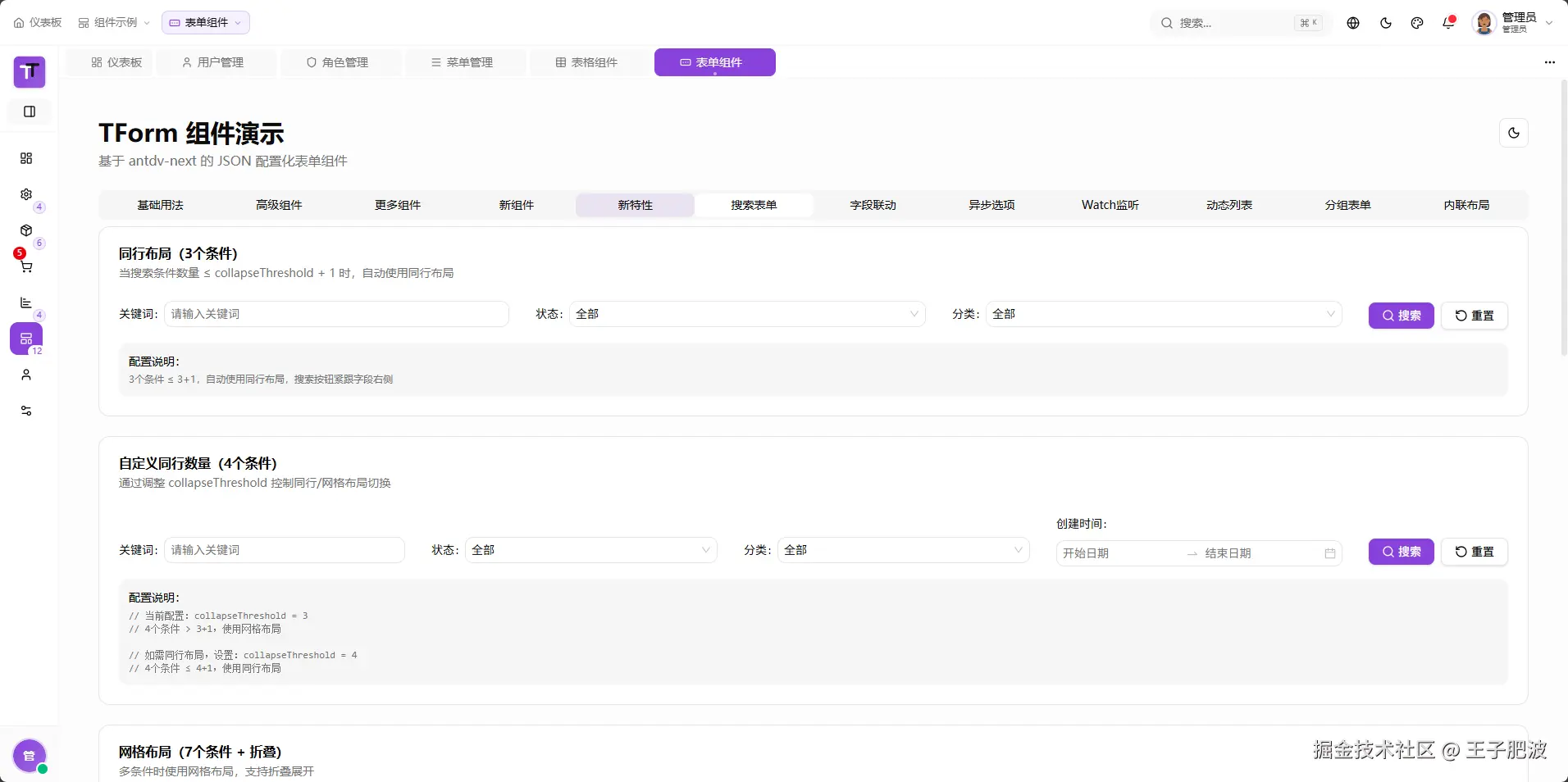Image resolution: width=1568 pixels, height=782 pixels.
Task: Select the 基础用法 demo tab
Action: coord(161,205)
